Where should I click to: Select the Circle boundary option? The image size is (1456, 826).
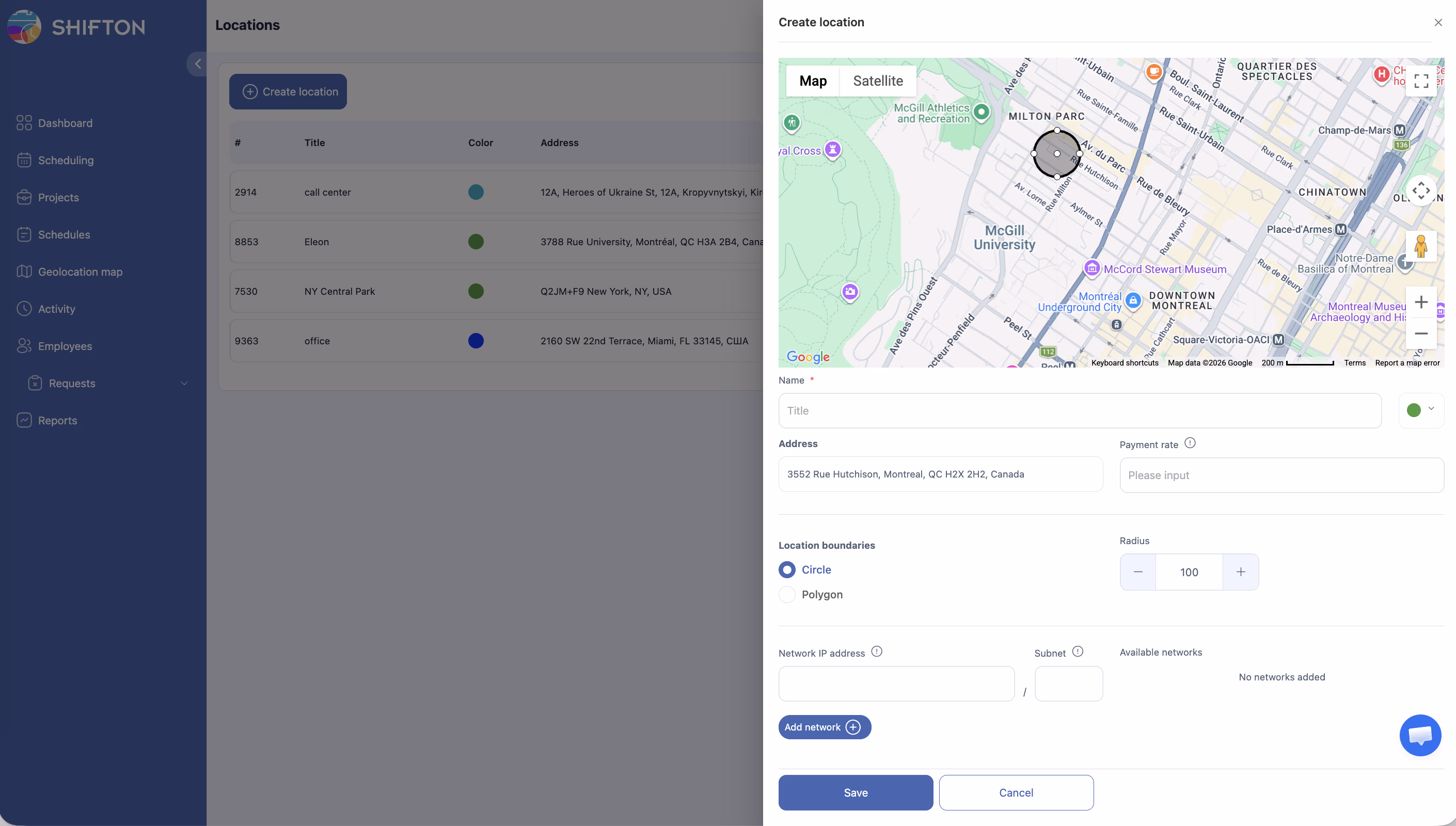coord(787,569)
